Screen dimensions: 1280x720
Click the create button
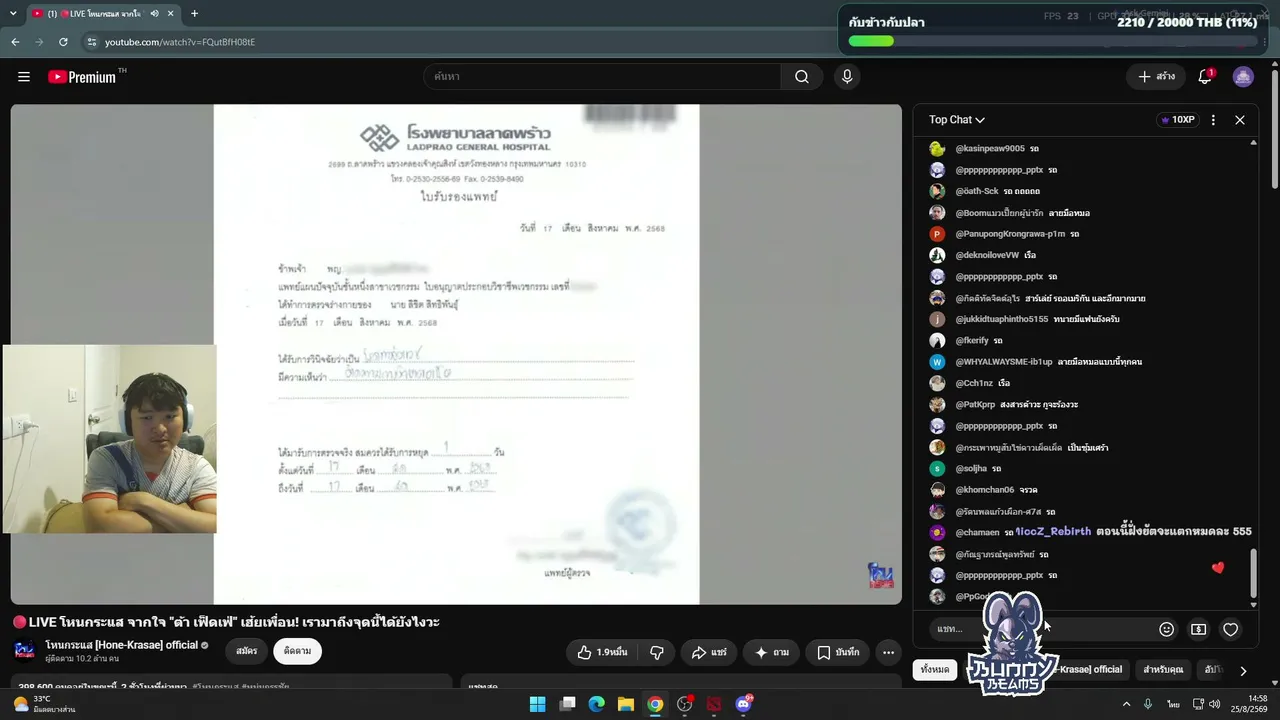coord(1157,77)
